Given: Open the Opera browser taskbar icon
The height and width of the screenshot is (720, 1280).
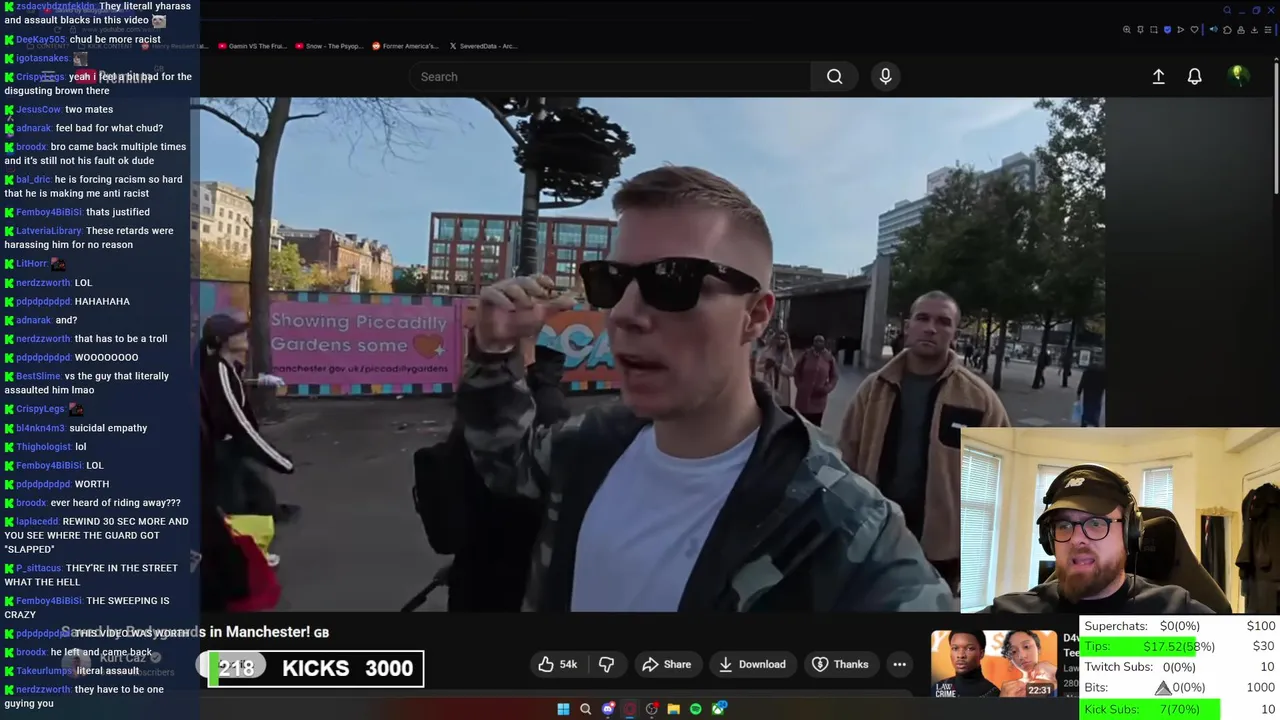Looking at the screenshot, I should (629, 709).
